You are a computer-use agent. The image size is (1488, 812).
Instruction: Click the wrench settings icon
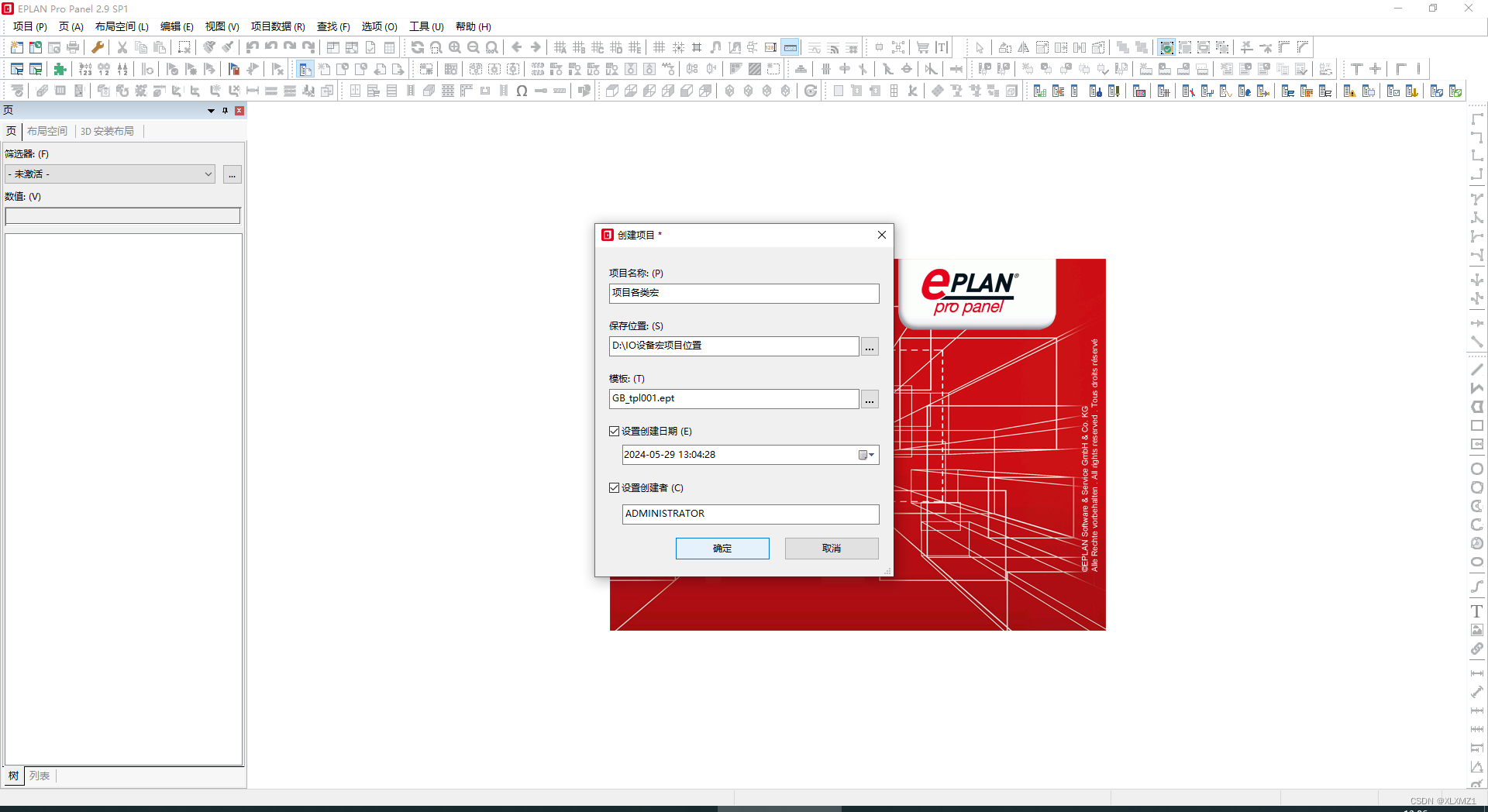point(98,47)
